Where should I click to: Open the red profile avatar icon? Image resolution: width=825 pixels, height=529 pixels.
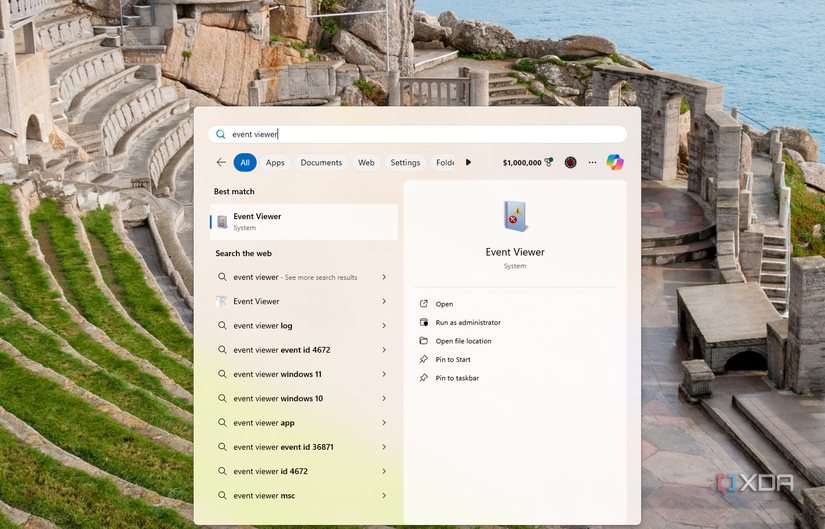coord(570,163)
